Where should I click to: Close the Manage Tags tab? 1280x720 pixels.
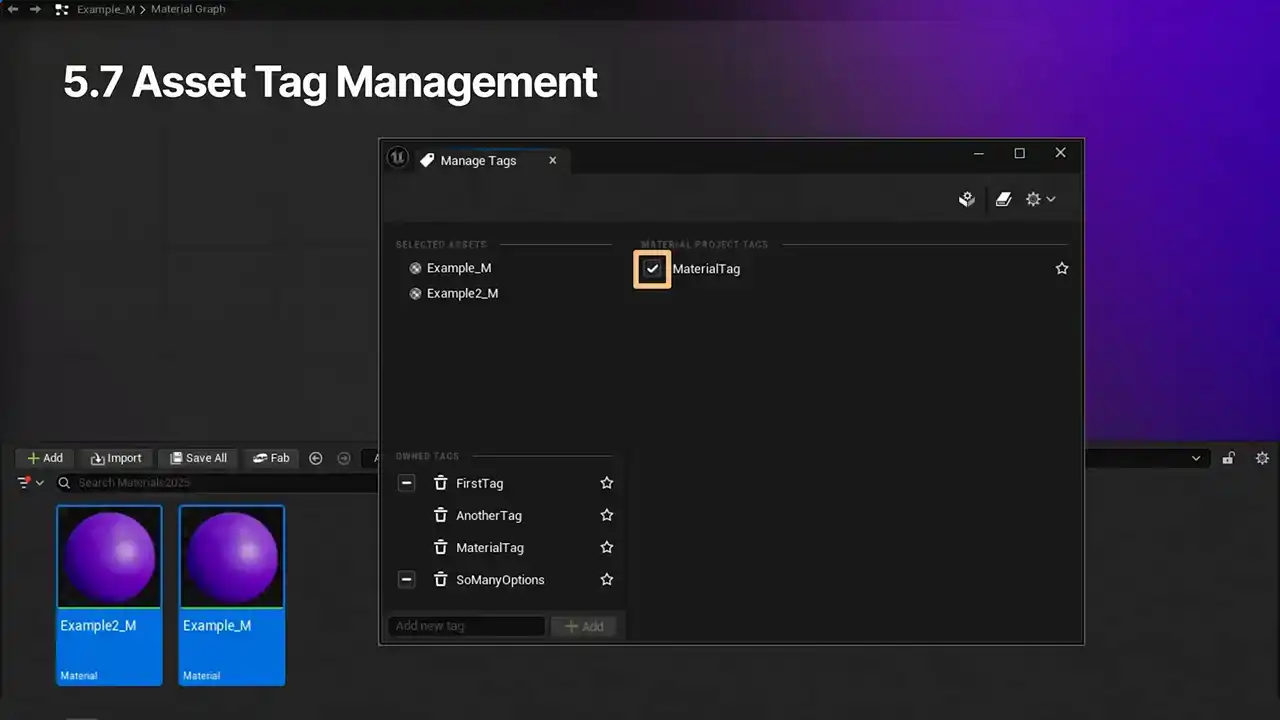pos(552,161)
